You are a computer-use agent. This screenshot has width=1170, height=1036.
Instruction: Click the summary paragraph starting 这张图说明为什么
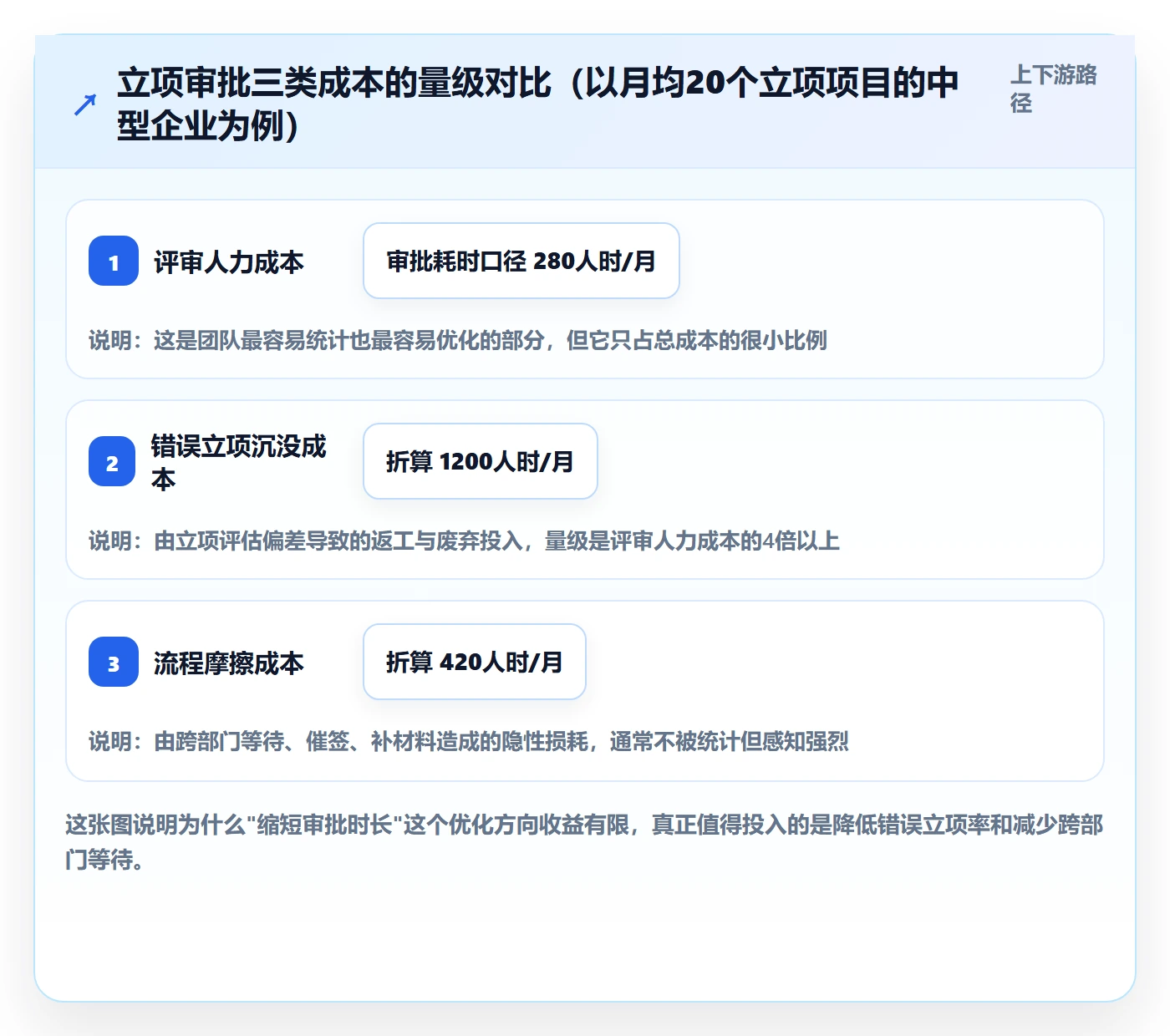[584, 842]
